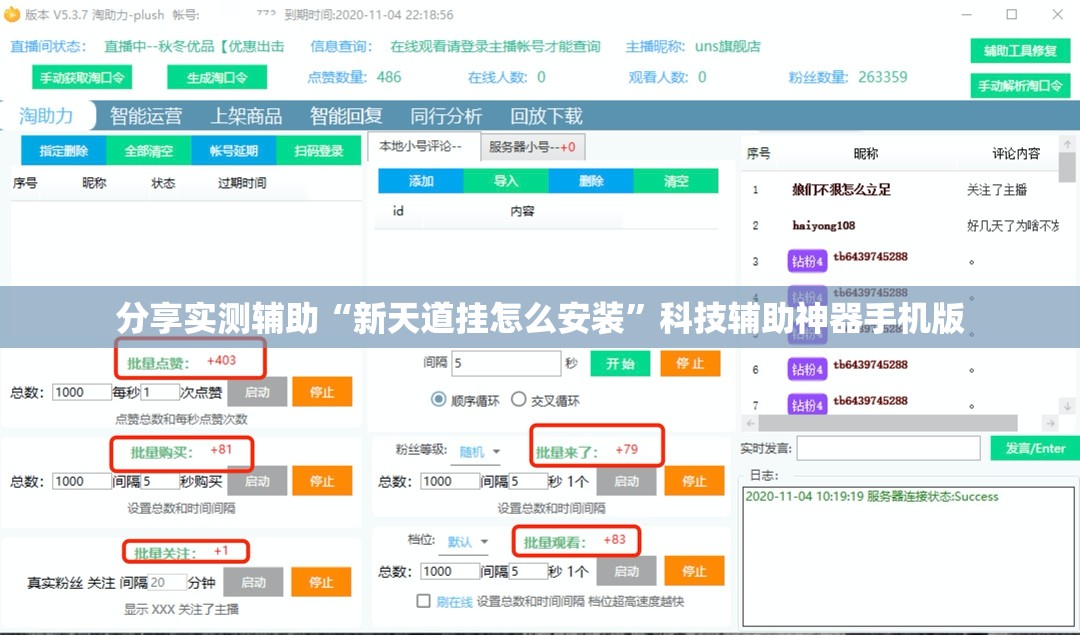This screenshot has height=635, width=1080.
Task: Click the 评论内容 column header
Action: pyautogui.click(x=1015, y=154)
